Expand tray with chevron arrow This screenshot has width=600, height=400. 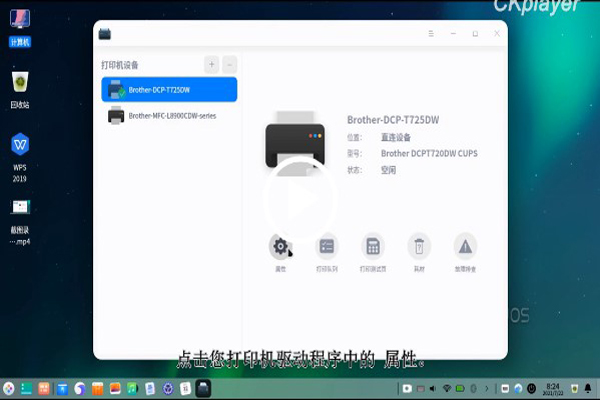point(487,389)
